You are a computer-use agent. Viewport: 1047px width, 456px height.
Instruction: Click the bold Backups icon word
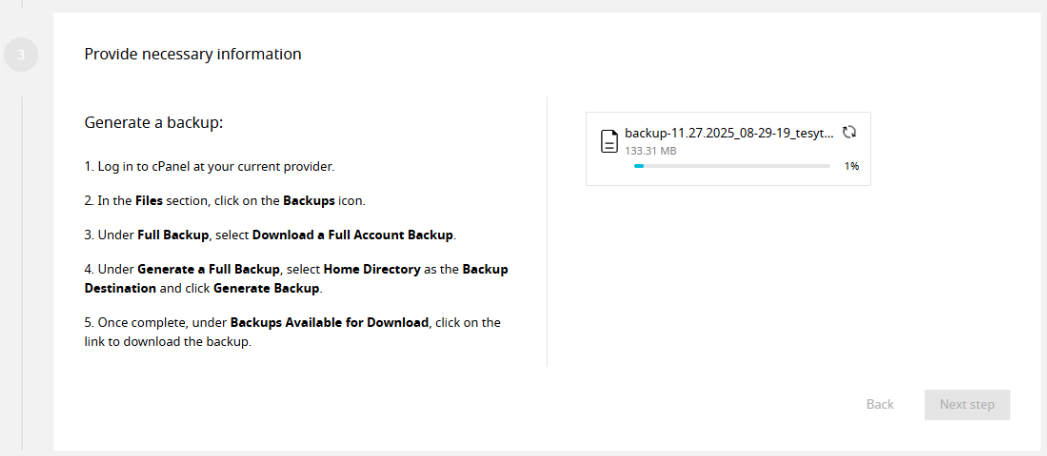pyautogui.click(x=309, y=200)
